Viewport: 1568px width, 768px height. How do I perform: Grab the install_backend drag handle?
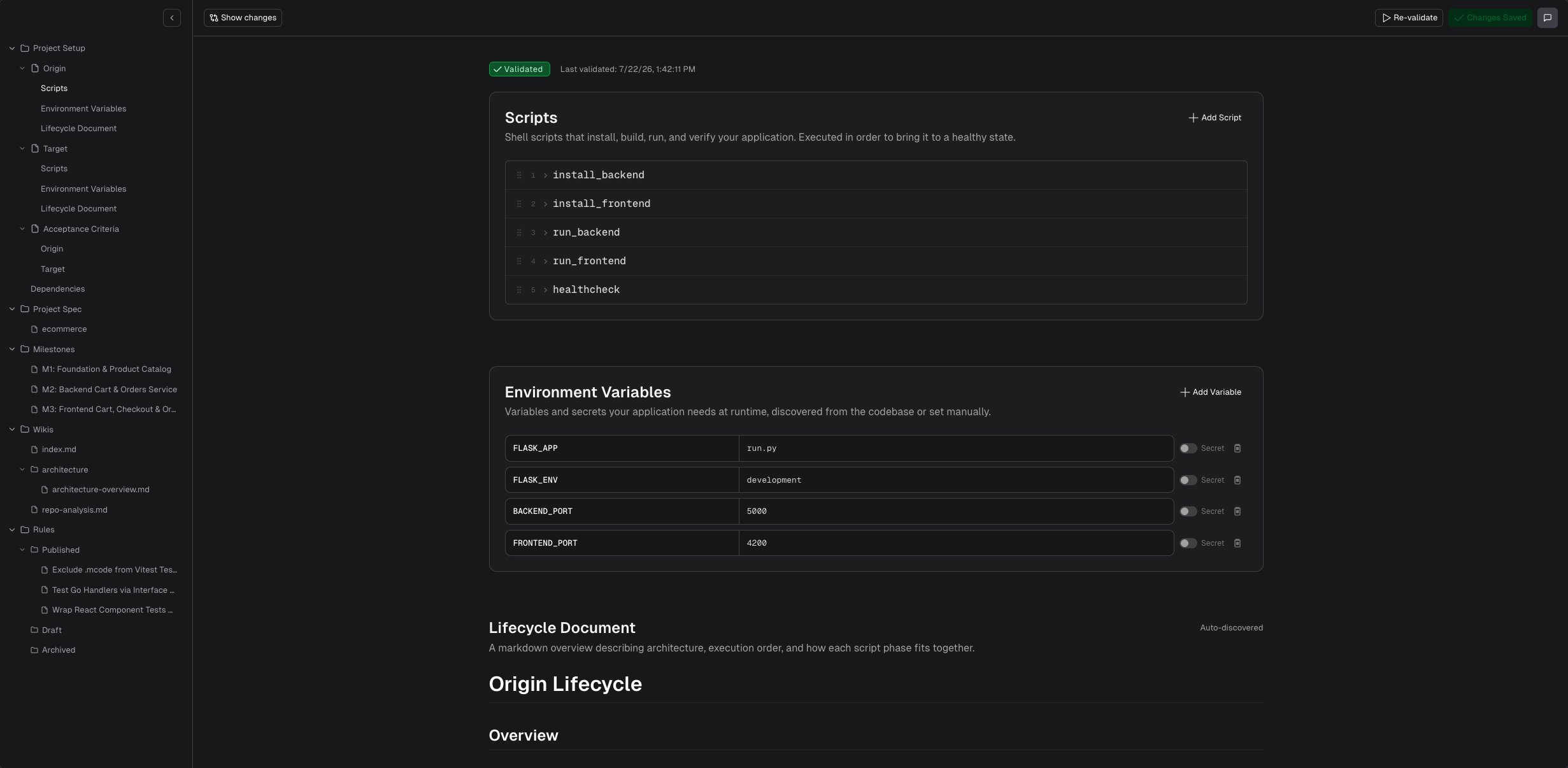(518, 175)
